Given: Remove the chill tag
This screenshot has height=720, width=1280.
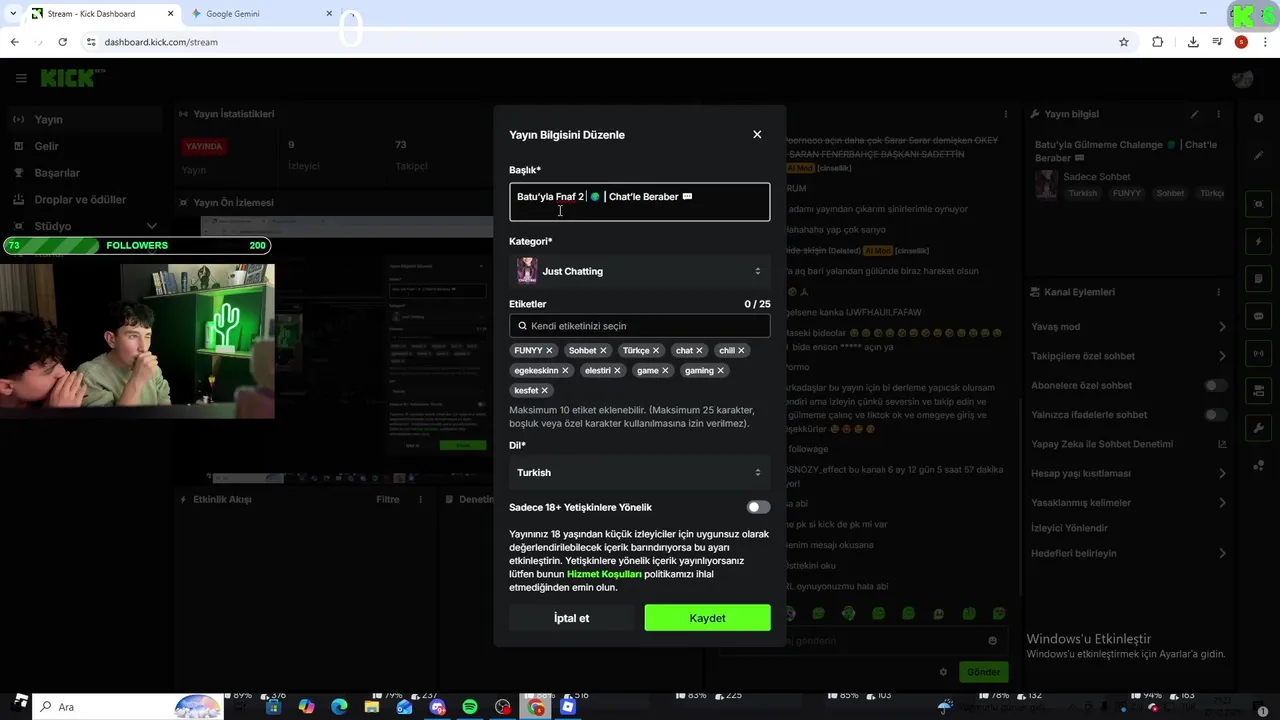Looking at the screenshot, I should coord(741,351).
